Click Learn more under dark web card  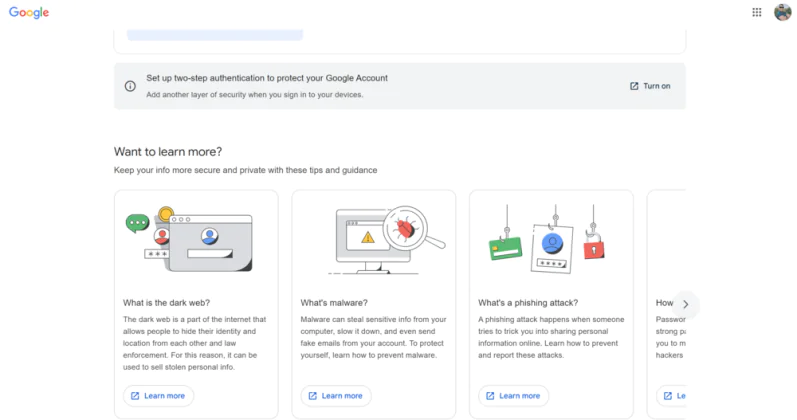point(158,396)
